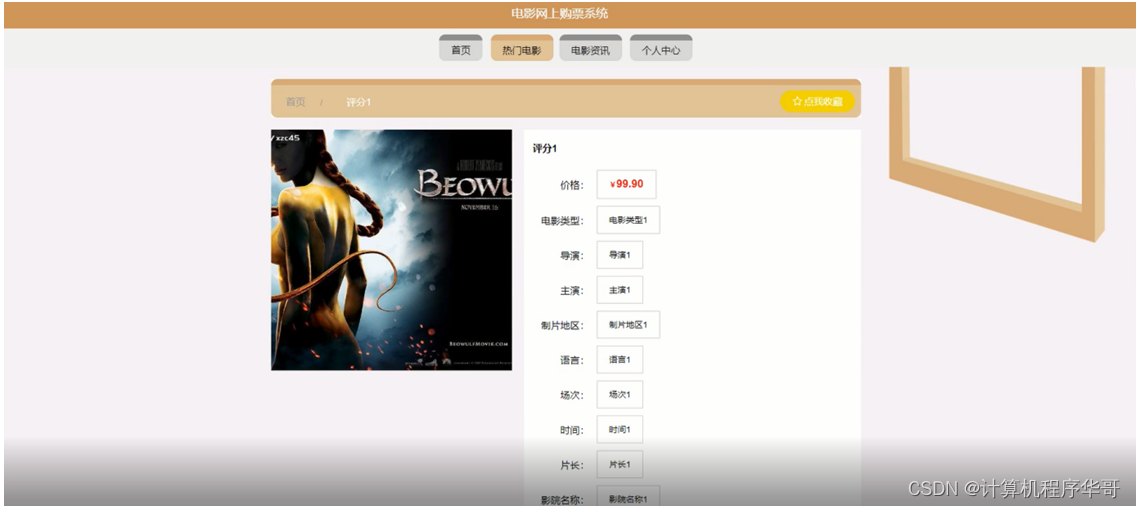The width and height of the screenshot is (1136, 508).
Task: Click the 时间： field label
Action: [572, 430]
